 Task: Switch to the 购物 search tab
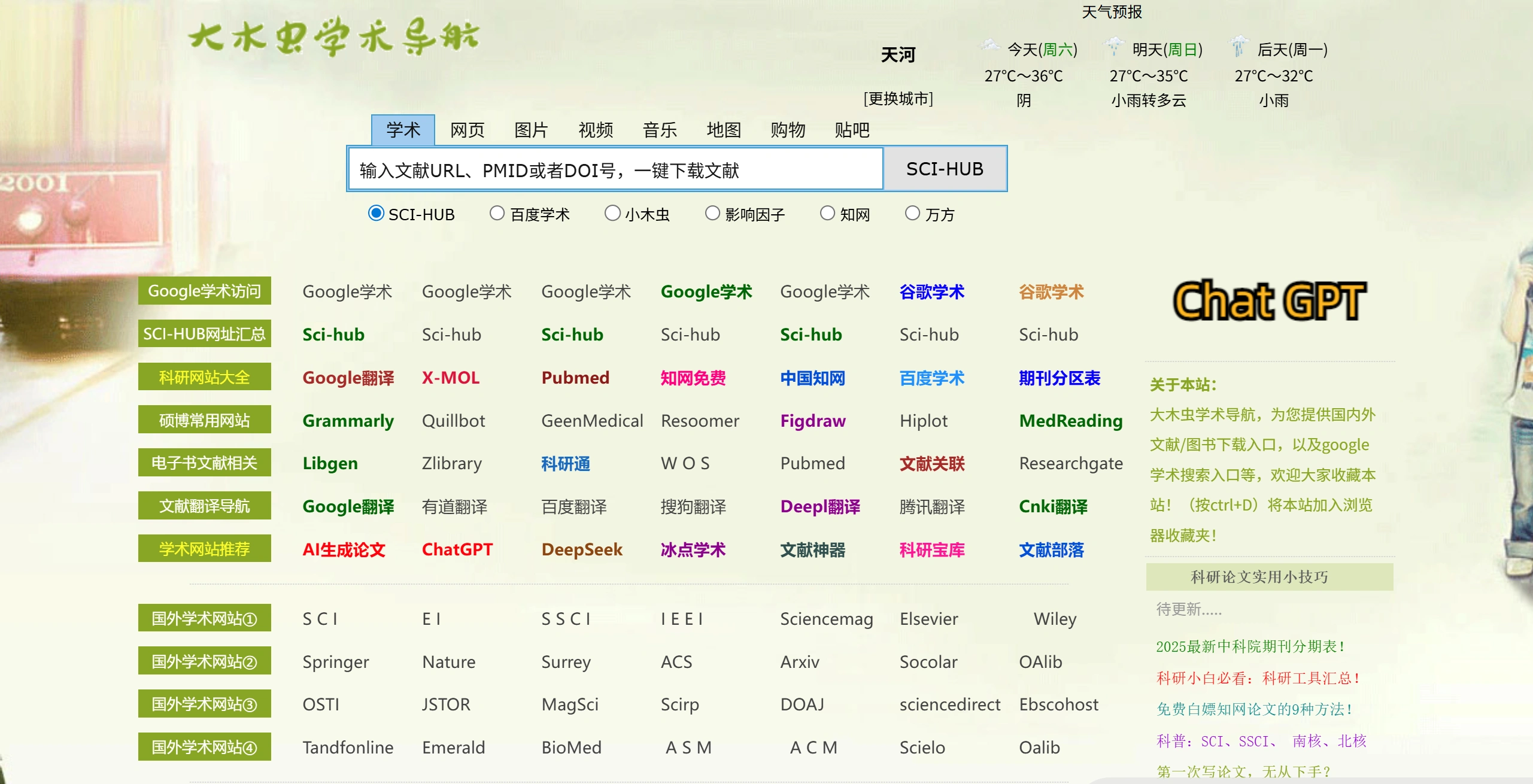788,130
